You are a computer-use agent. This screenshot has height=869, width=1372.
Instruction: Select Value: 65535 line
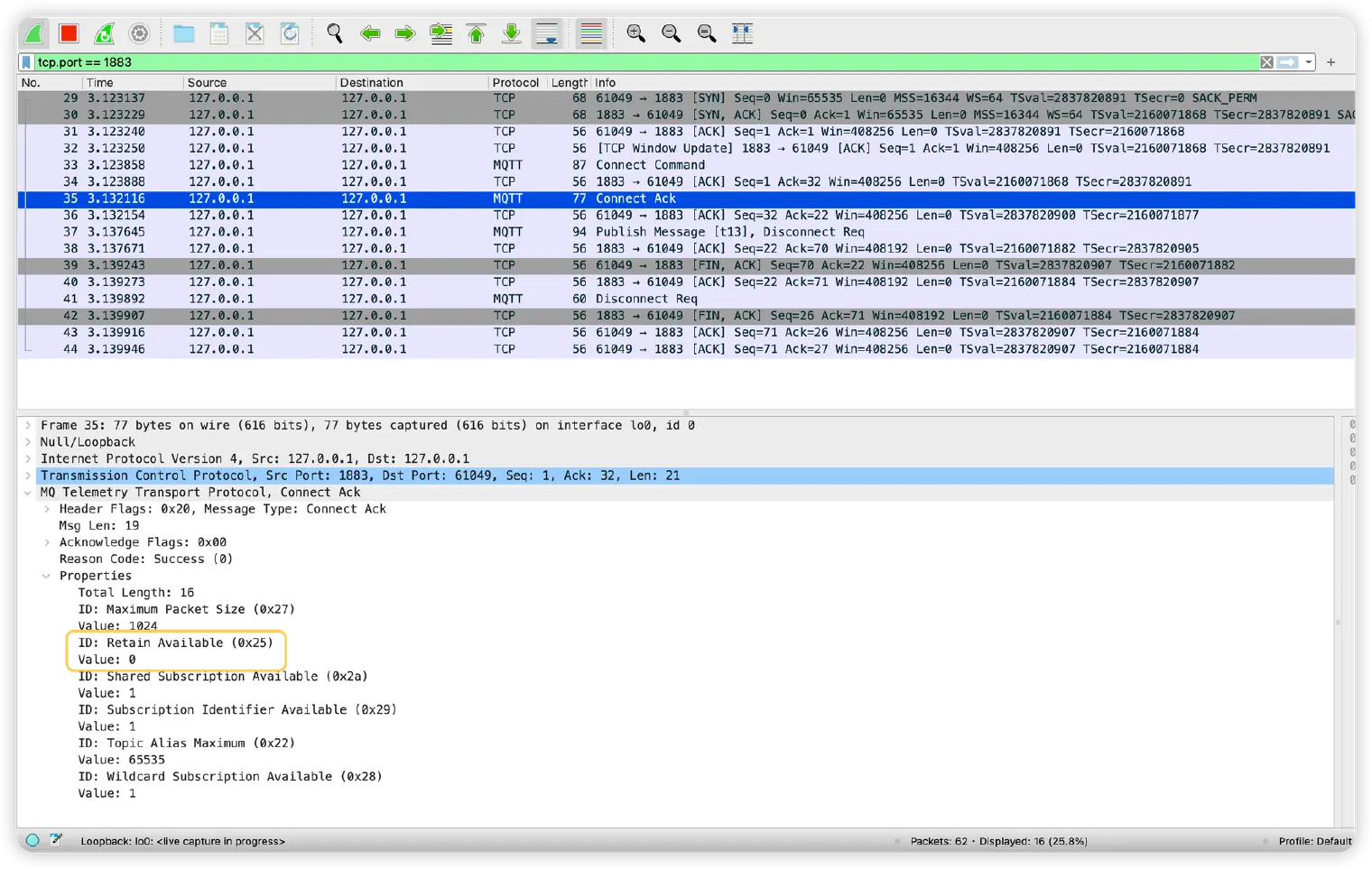tap(122, 760)
